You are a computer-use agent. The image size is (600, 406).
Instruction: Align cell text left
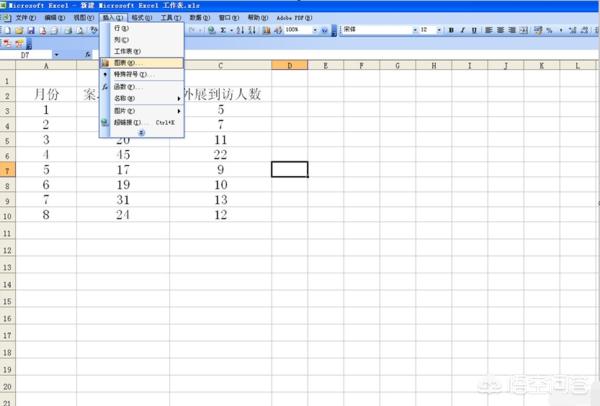coord(489,30)
